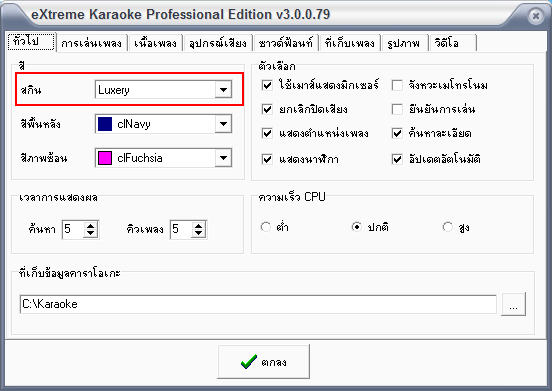This screenshot has width=552, height=391.
Task: Enable ยืนยันการเล่น checkbox
Action: tap(397, 109)
